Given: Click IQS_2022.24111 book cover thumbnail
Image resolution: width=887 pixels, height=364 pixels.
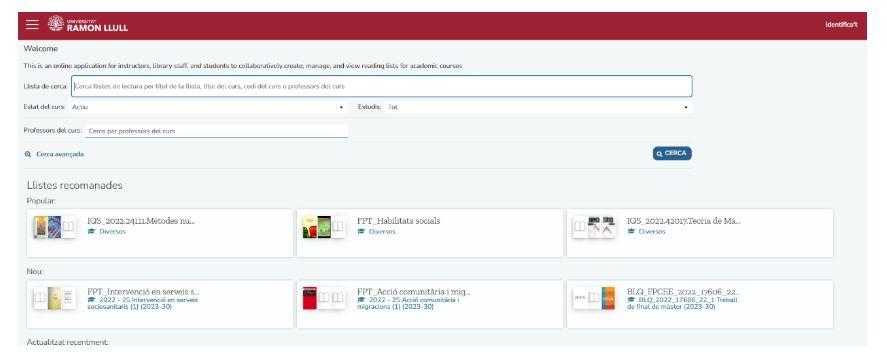Looking at the screenshot, I should (x=54, y=227).
